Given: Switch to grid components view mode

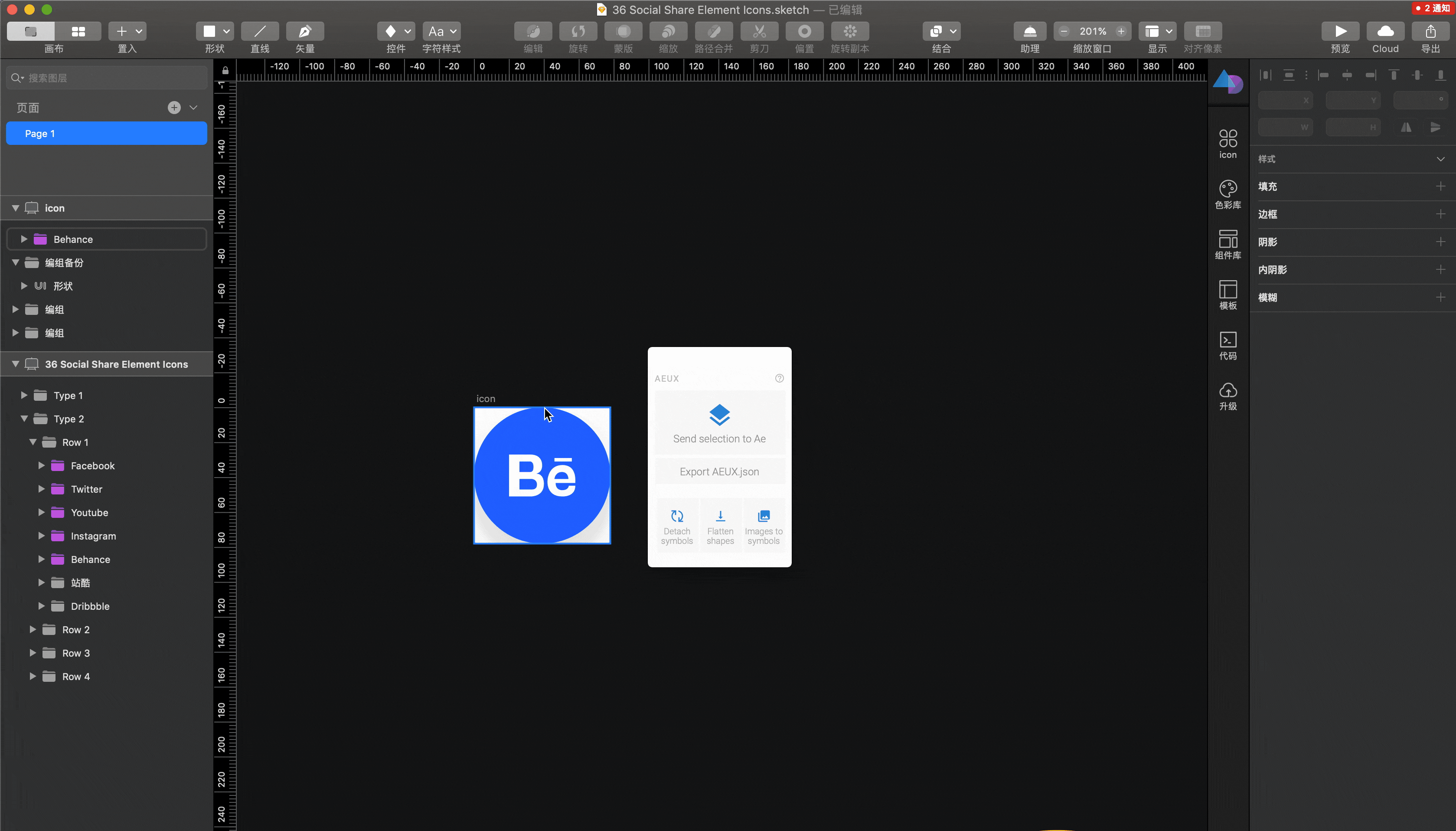Looking at the screenshot, I should click(78, 31).
